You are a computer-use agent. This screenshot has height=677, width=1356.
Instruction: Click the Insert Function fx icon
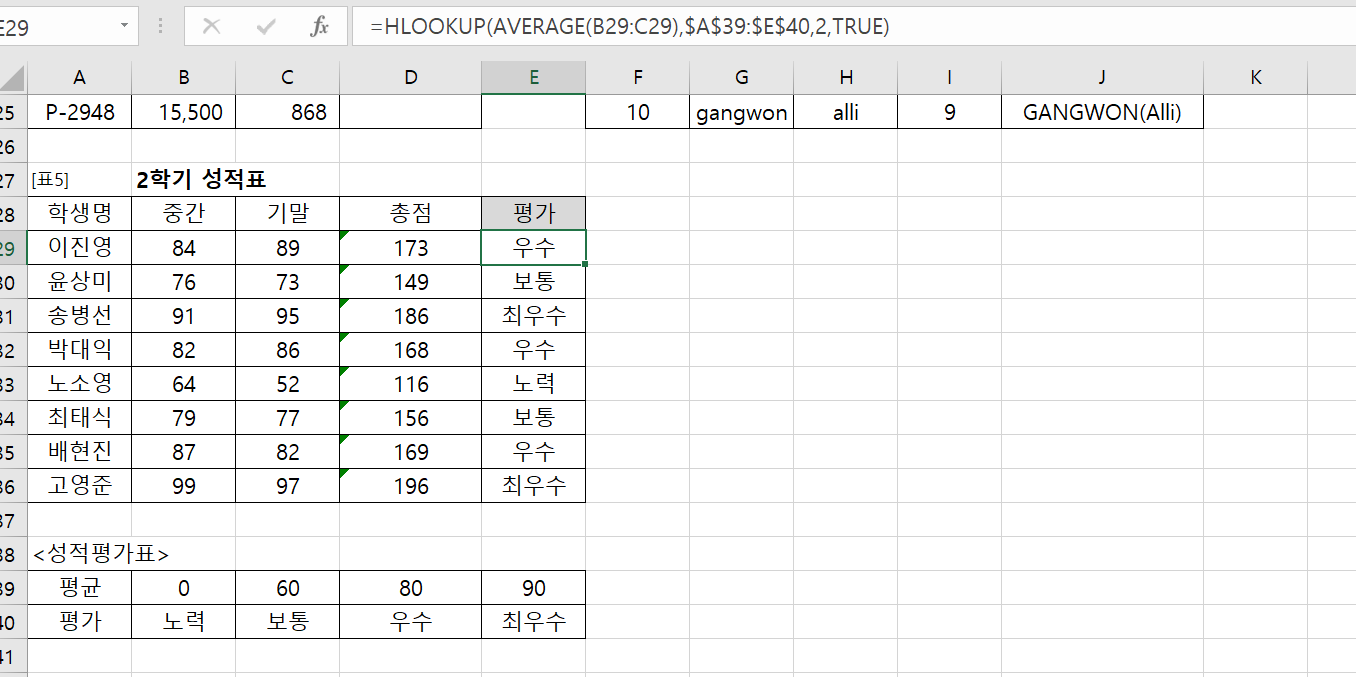pos(319,27)
